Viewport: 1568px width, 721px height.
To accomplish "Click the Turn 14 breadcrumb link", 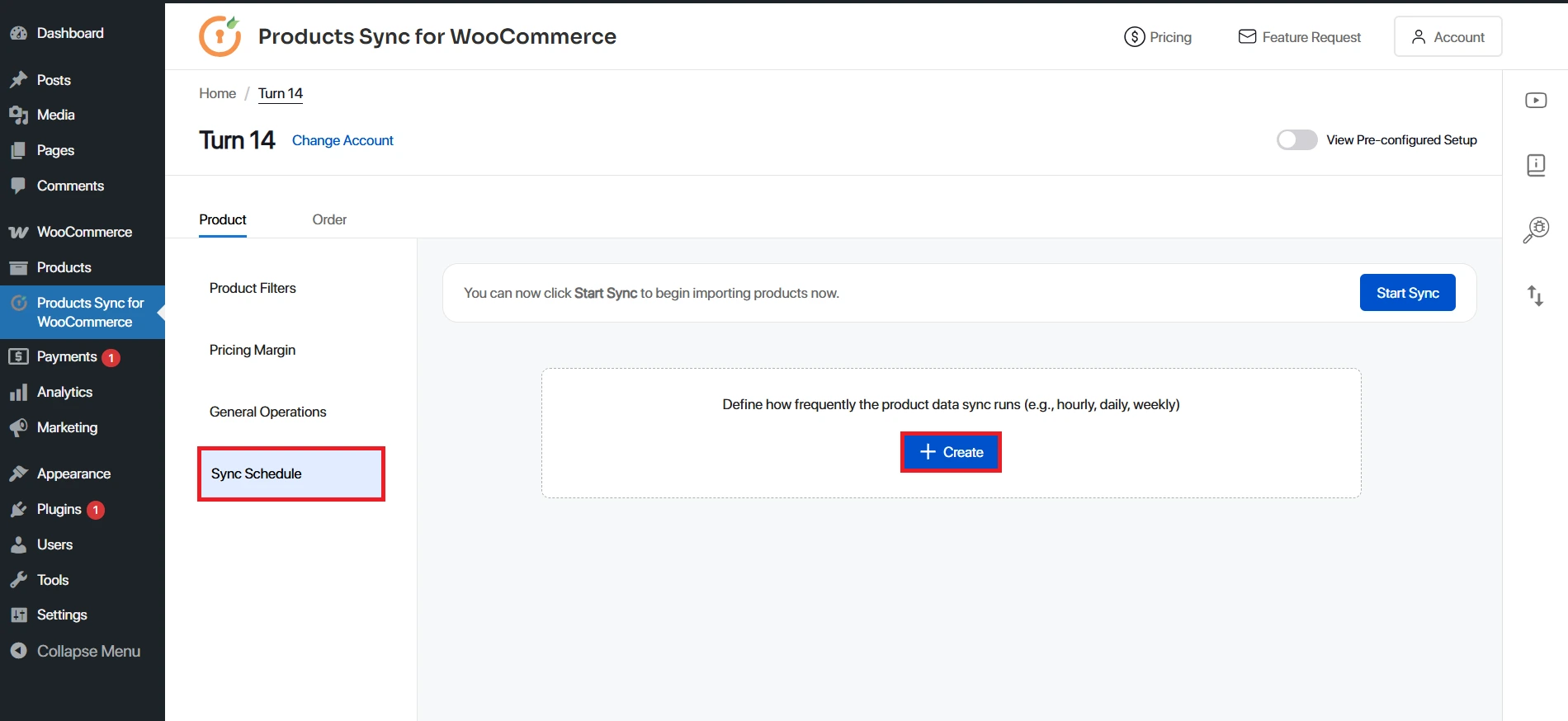I will tap(281, 93).
